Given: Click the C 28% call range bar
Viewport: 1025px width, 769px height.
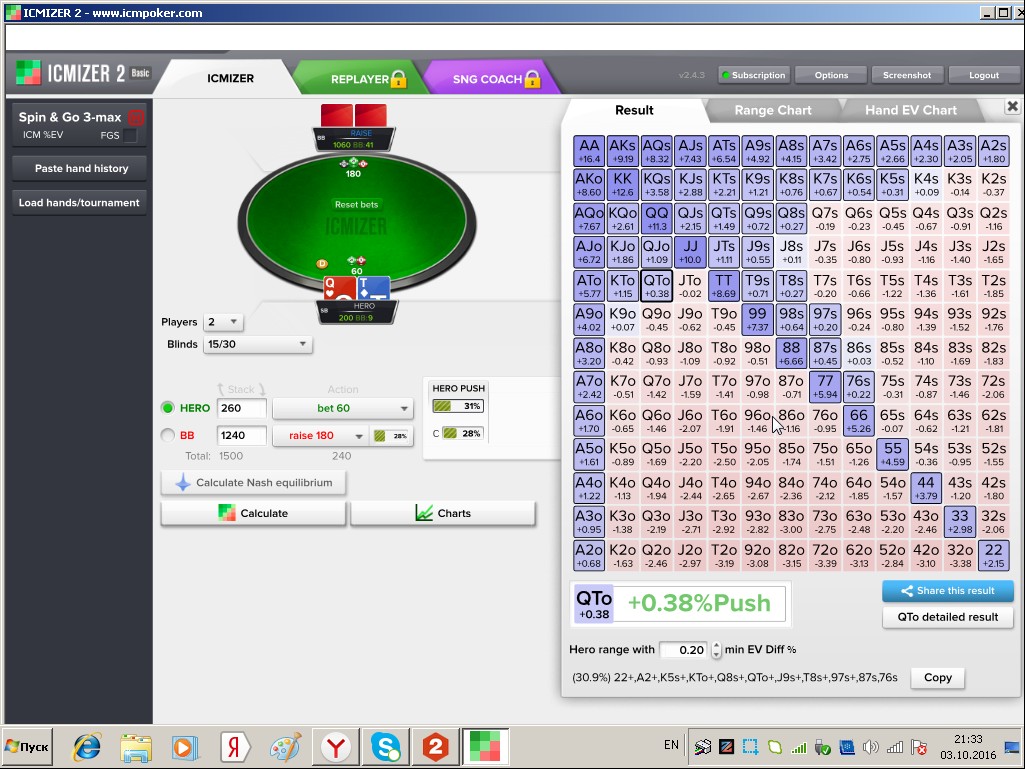Looking at the screenshot, I should (463, 433).
